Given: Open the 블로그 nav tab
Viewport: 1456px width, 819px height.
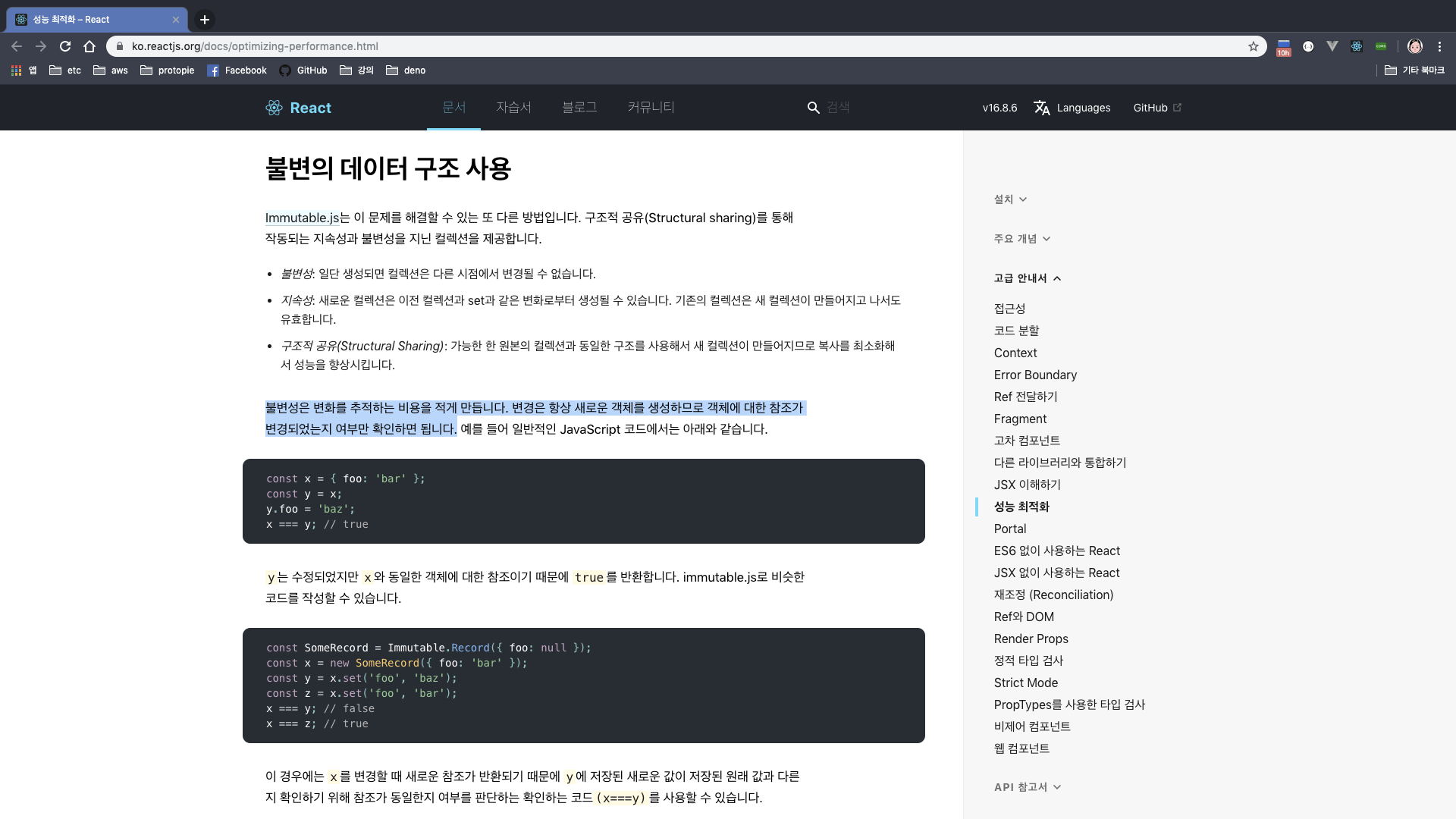Looking at the screenshot, I should point(579,108).
